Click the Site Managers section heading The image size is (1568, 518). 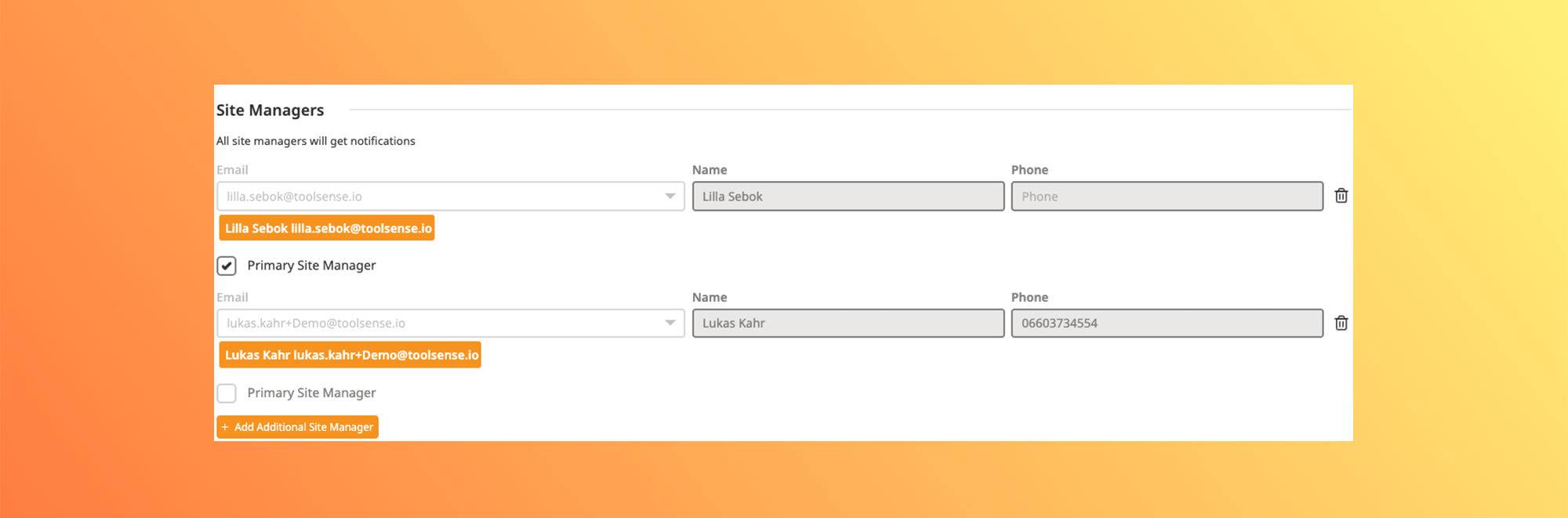[270, 110]
